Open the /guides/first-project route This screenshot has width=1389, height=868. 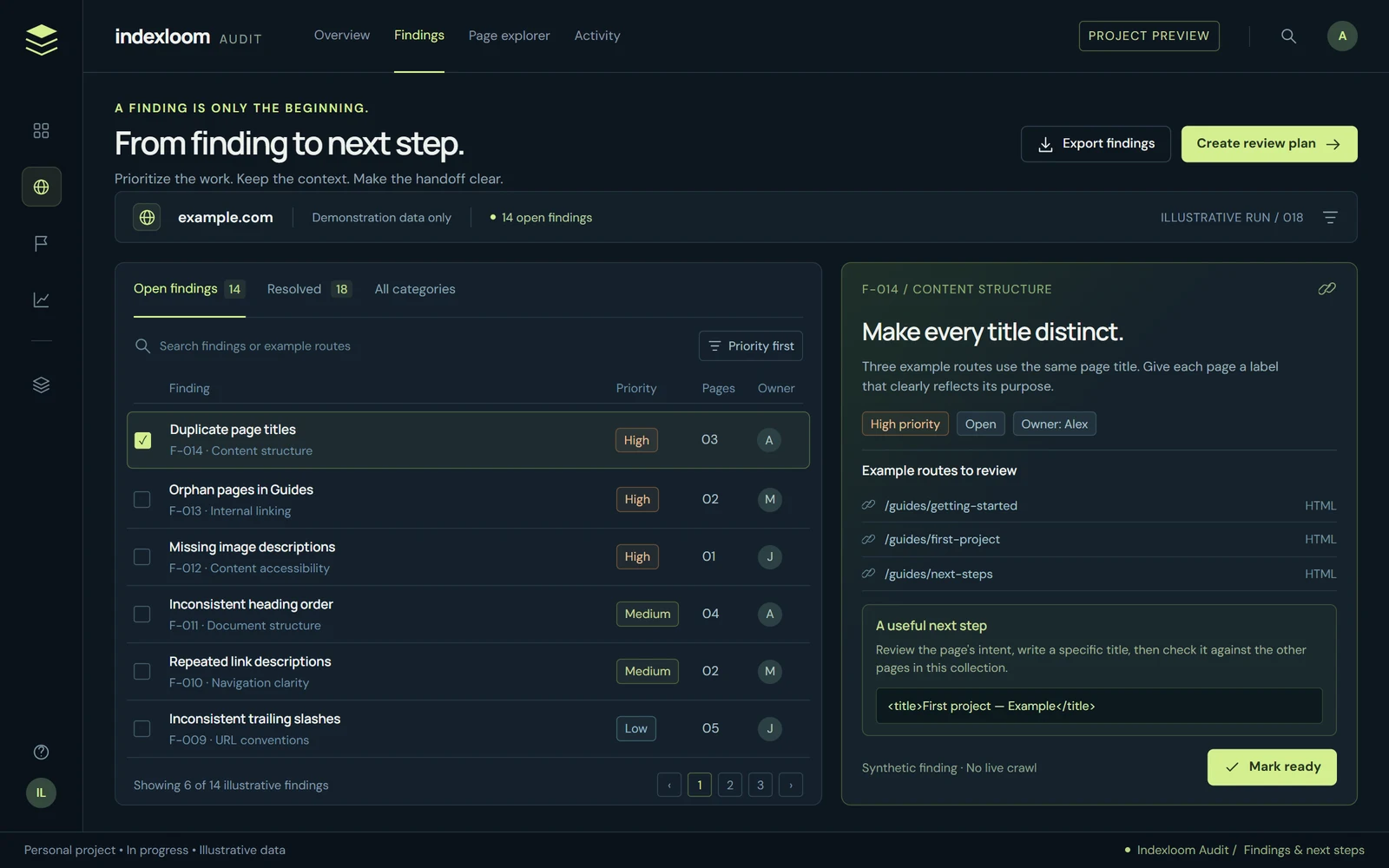click(x=942, y=539)
